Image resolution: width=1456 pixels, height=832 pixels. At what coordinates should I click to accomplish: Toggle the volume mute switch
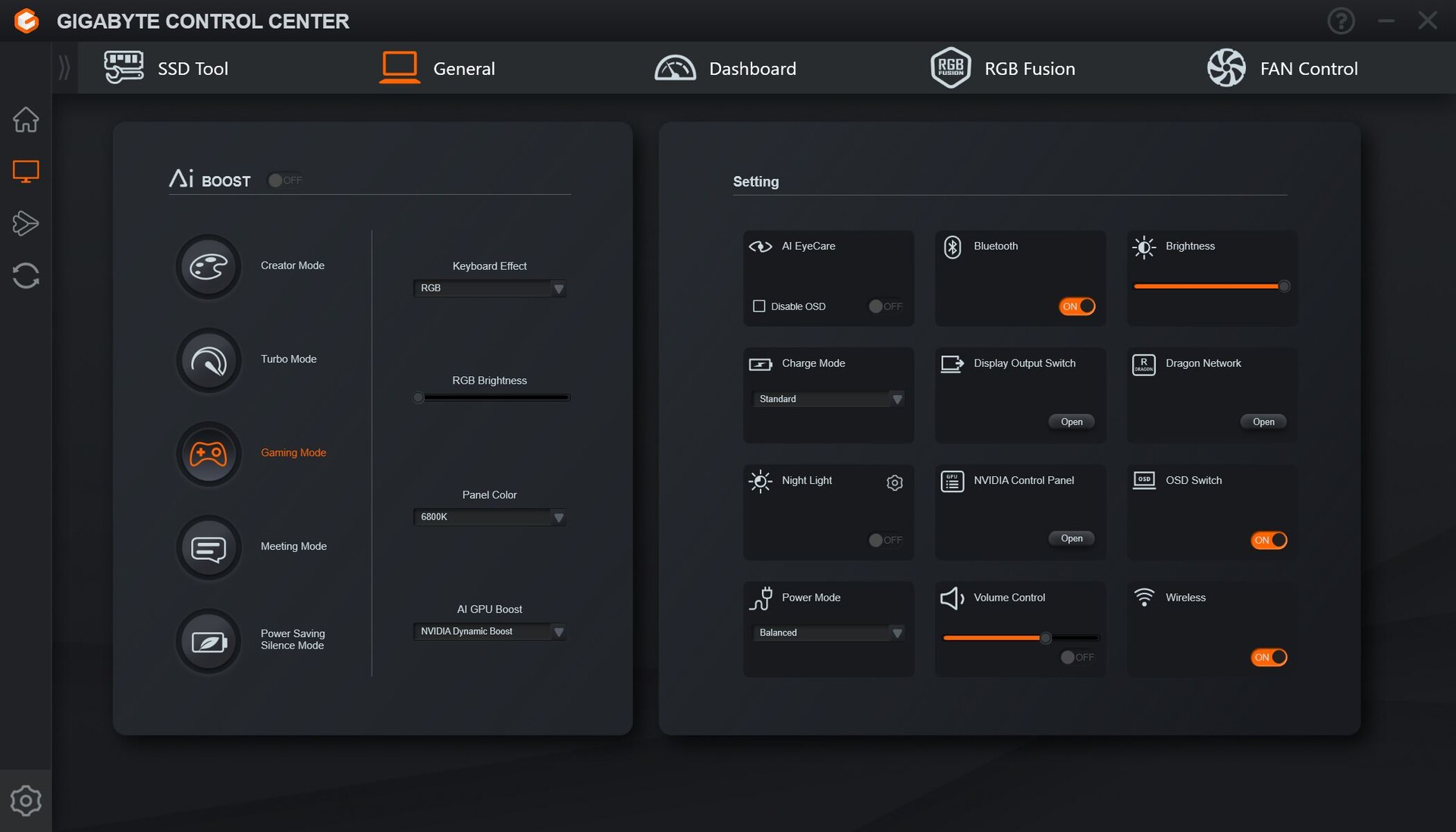pyautogui.click(x=1078, y=658)
